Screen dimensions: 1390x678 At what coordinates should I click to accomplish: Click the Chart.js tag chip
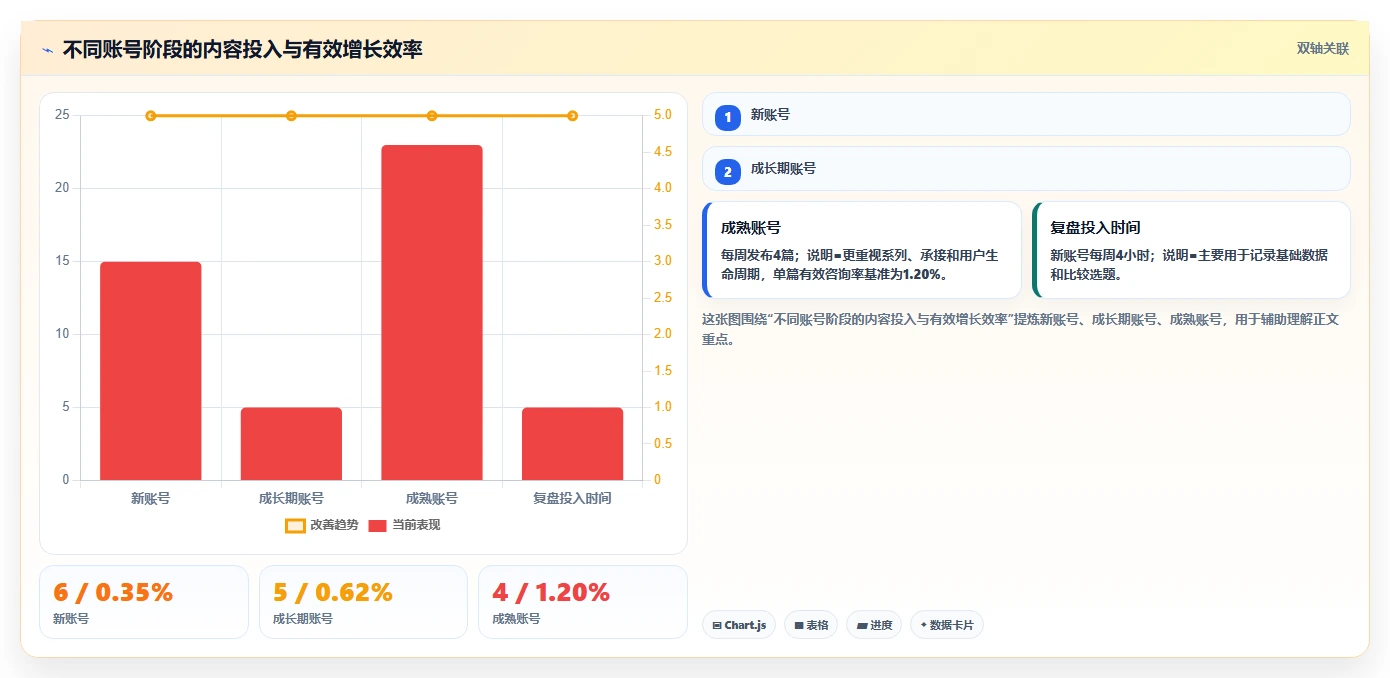point(739,625)
